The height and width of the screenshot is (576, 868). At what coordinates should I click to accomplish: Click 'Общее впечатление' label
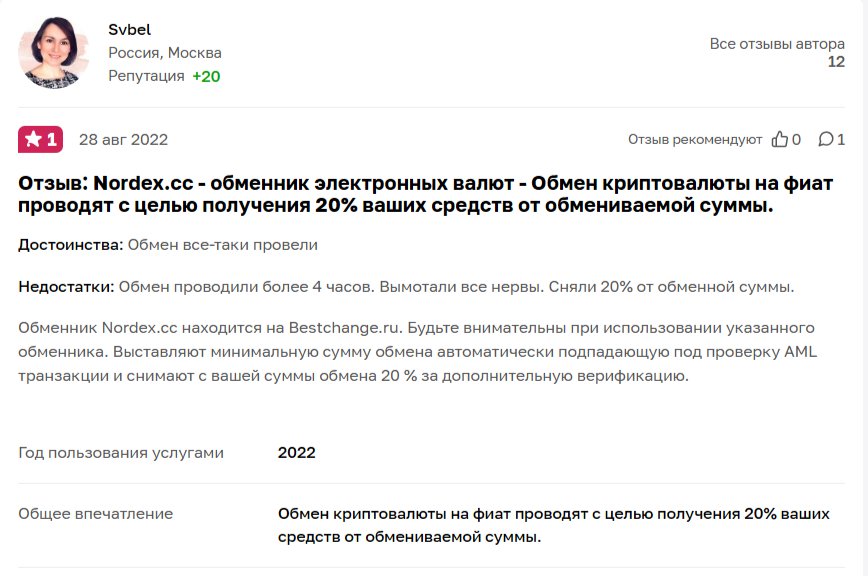point(96,514)
